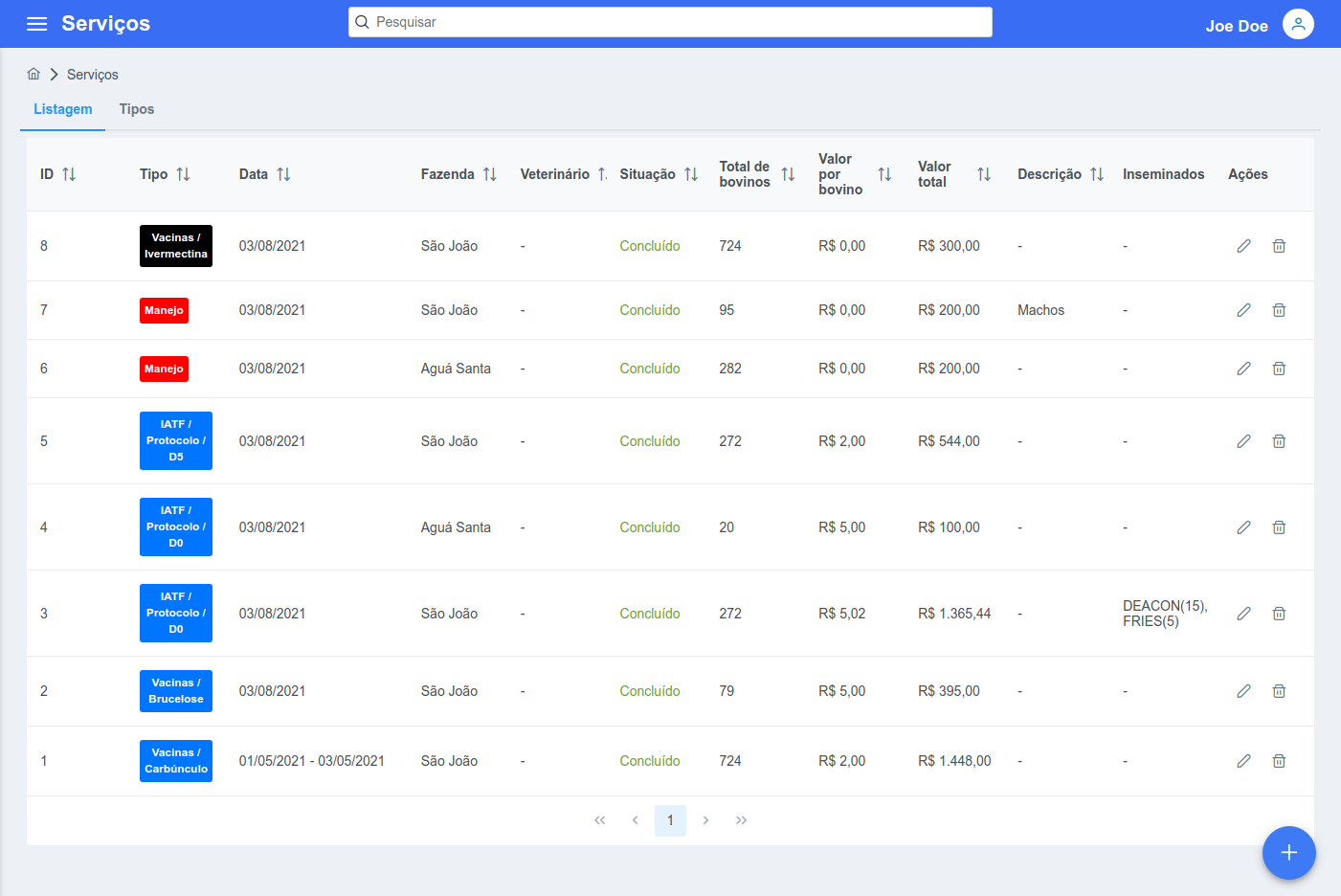Sort by Valor por bovino column
The height and width of the screenshot is (896, 1341).
point(884,174)
